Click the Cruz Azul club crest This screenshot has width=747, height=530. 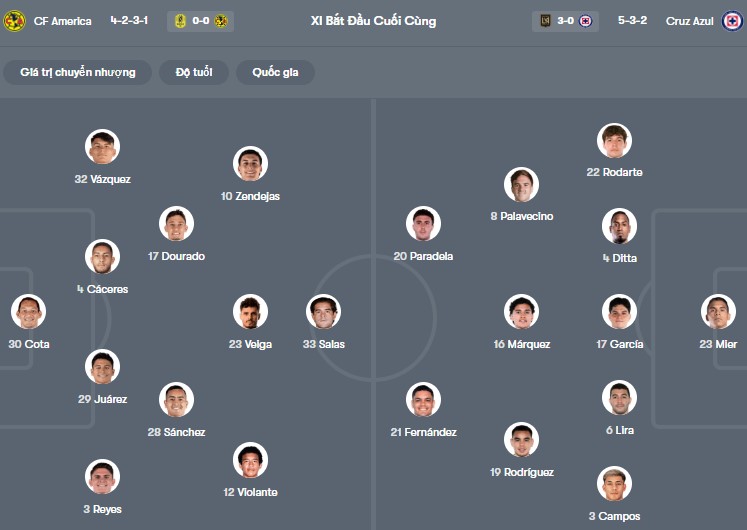coord(732,21)
